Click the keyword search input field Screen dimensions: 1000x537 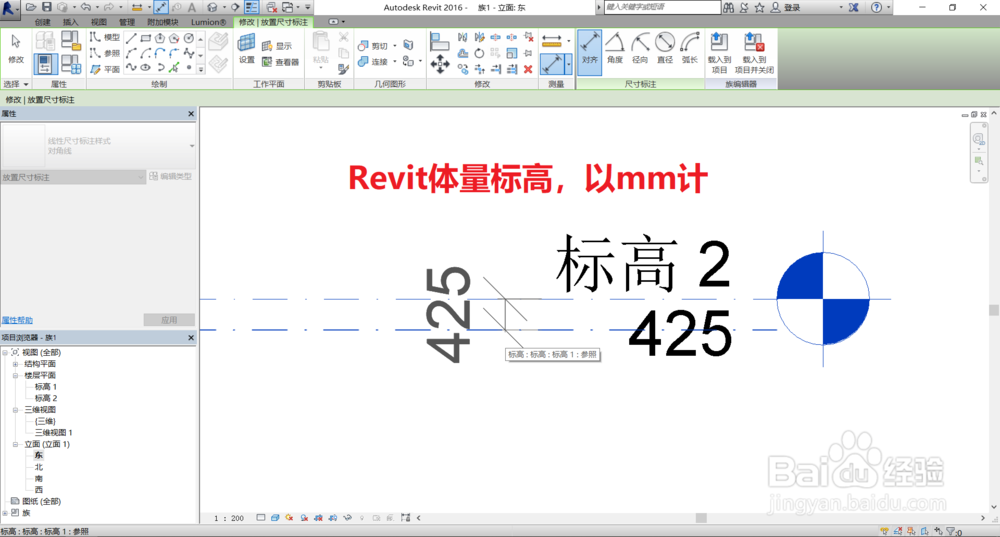pos(662,7)
